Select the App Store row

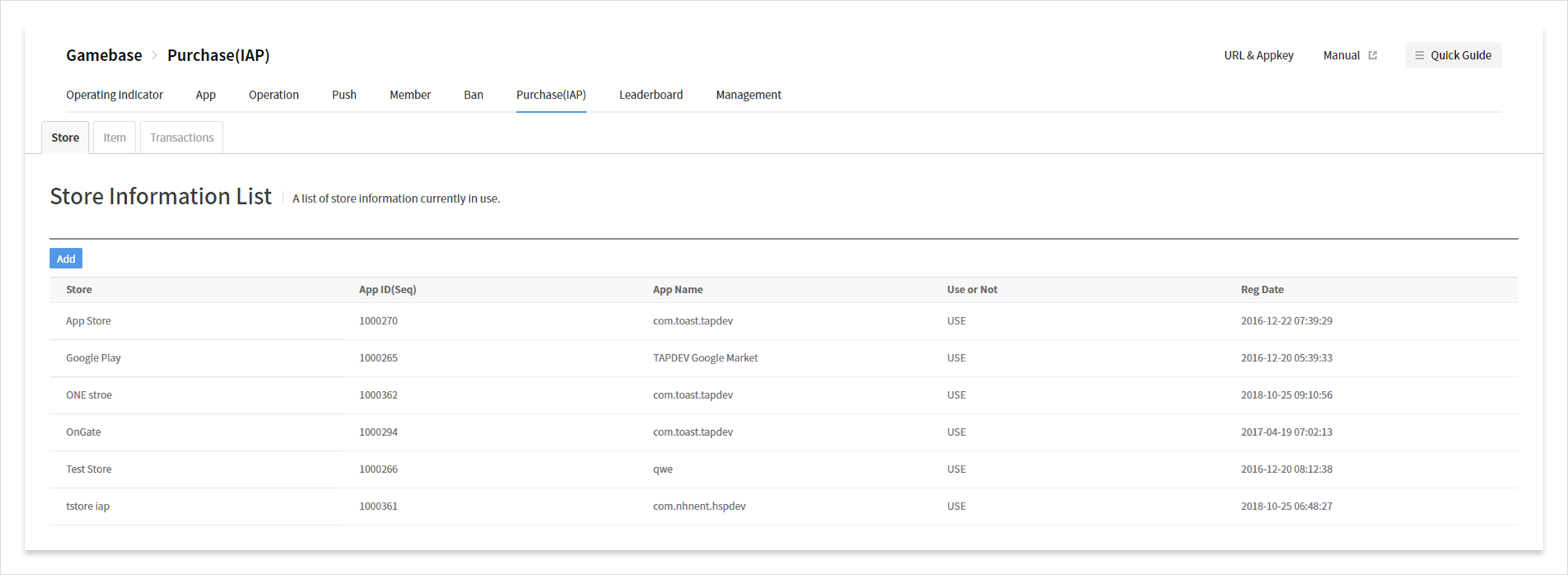784,321
